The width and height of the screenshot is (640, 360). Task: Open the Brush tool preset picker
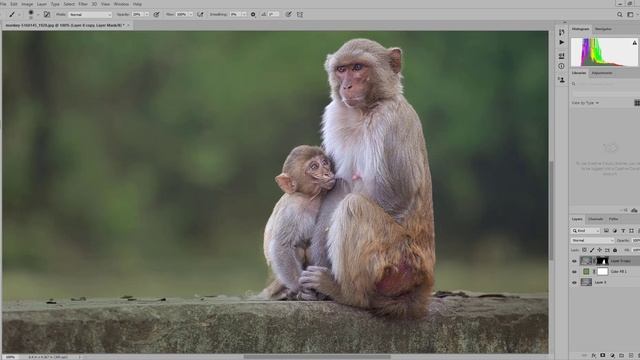14,14
